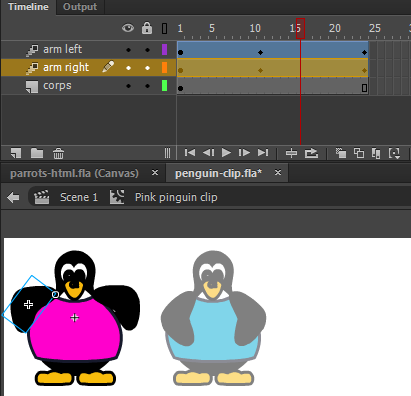
Task: Open the Modify Markers dropdown icon
Action: coord(395,153)
